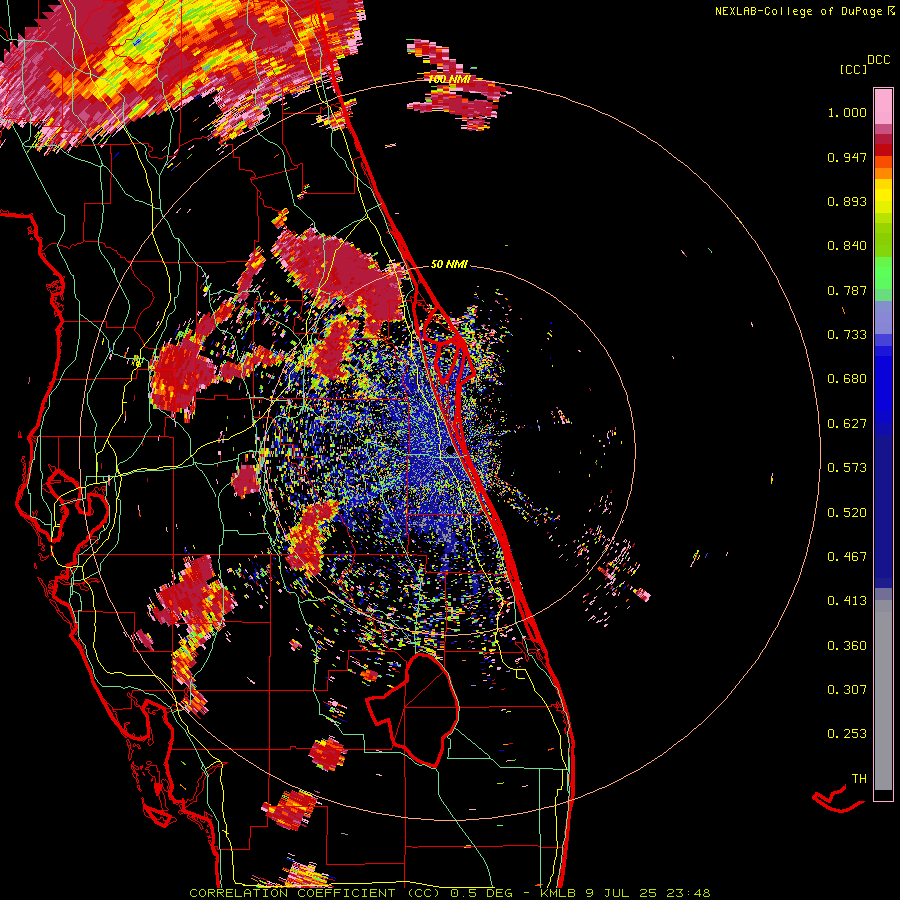
Task: Click the 100 NMI range ring label
Action: click(x=449, y=79)
